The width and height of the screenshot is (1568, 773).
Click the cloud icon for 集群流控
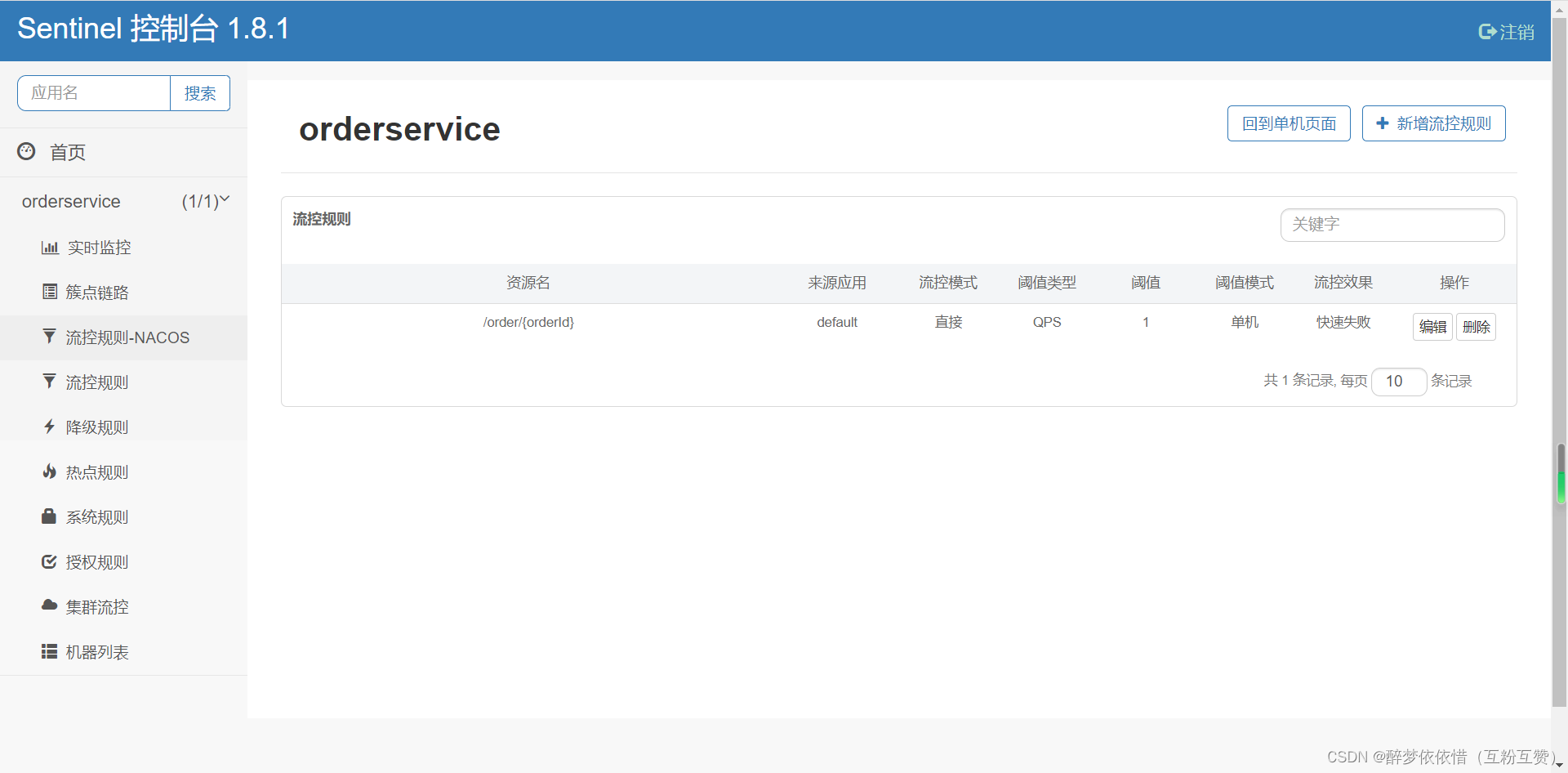tap(50, 605)
